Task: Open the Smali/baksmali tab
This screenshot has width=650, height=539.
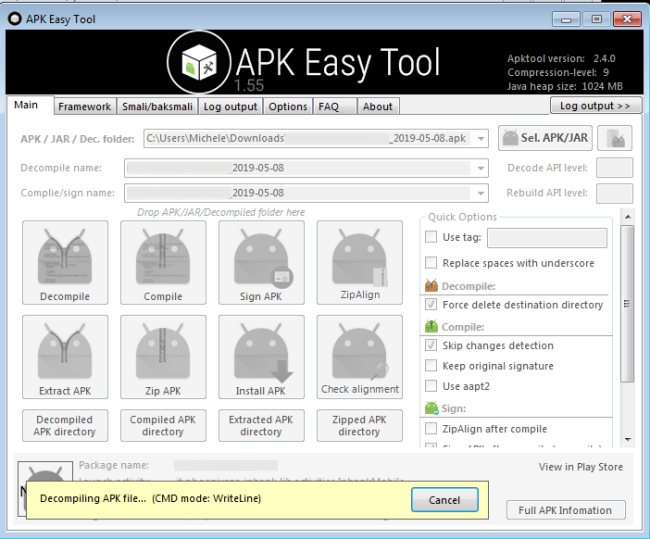Action: click(158, 107)
